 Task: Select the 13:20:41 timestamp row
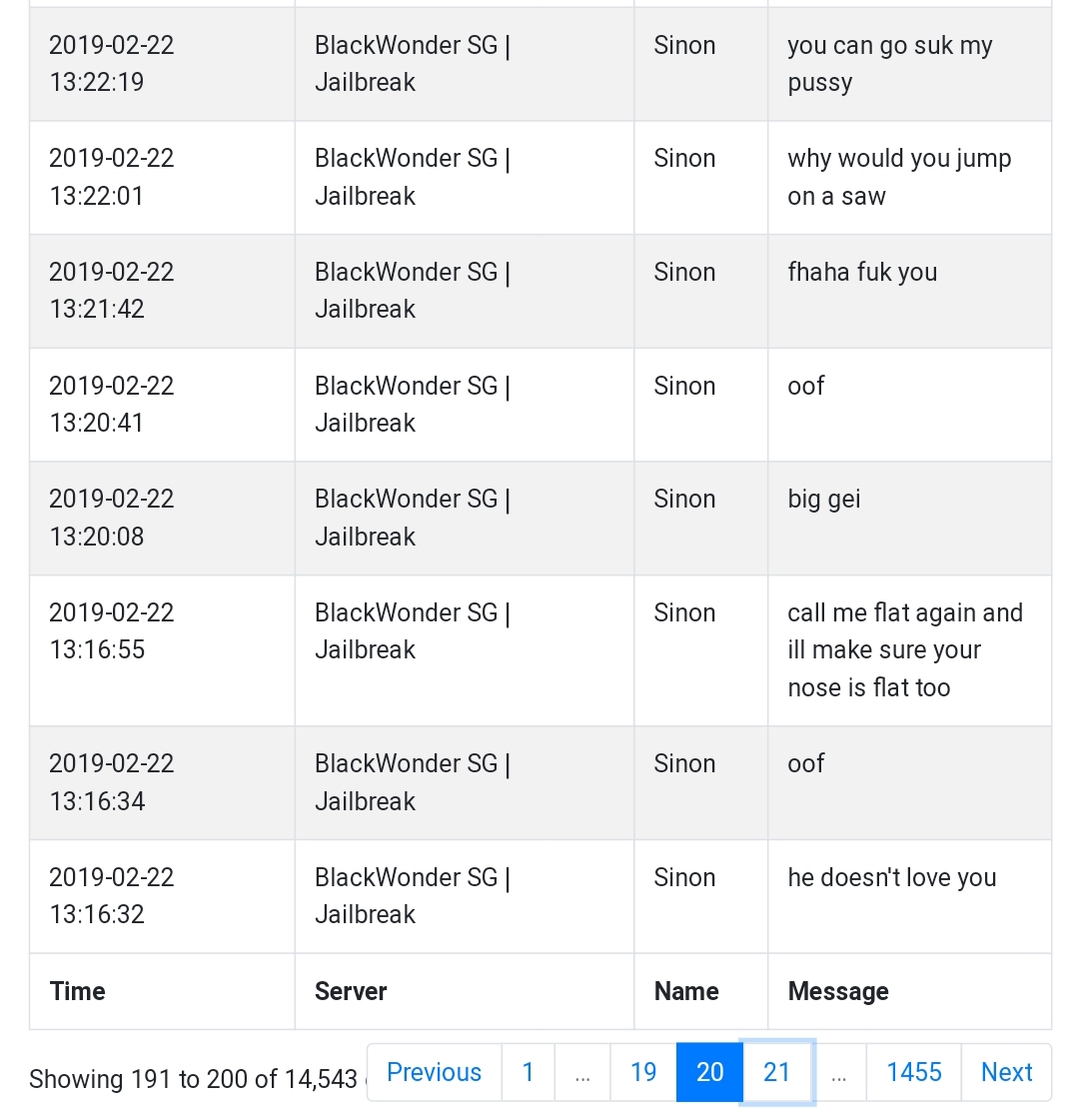tap(540, 405)
